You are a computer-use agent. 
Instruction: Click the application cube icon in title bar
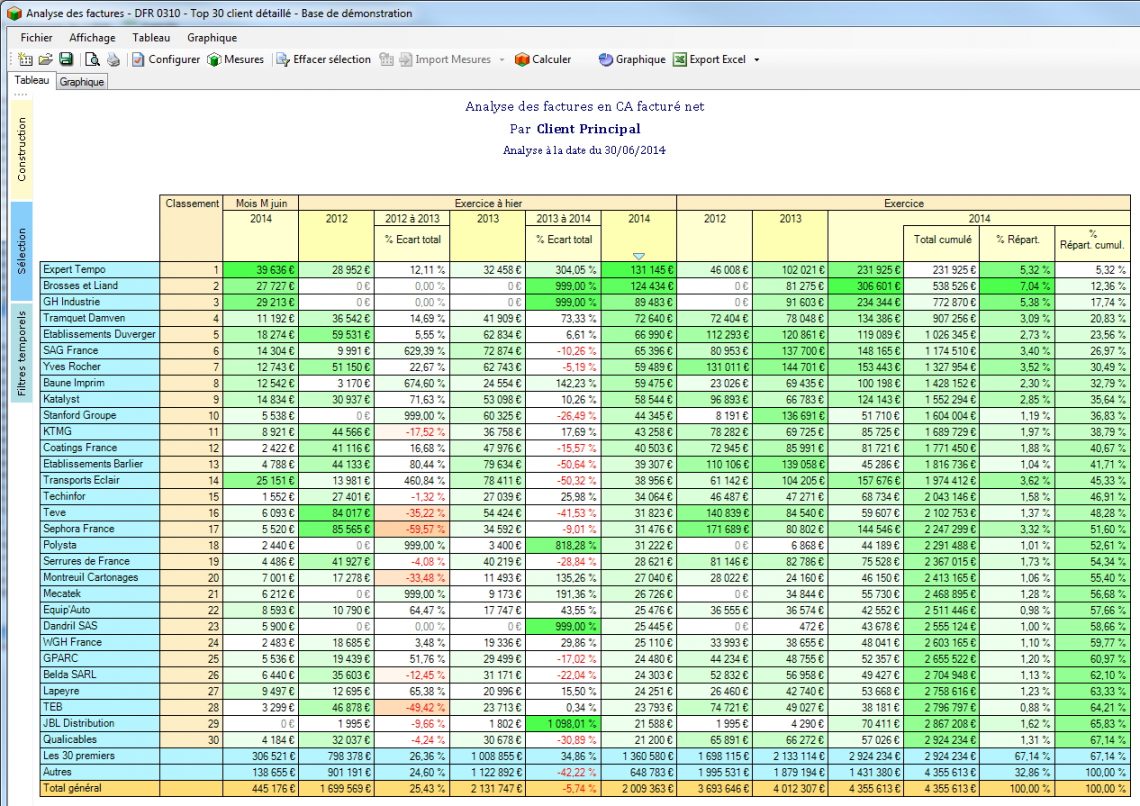coord(14,13)
